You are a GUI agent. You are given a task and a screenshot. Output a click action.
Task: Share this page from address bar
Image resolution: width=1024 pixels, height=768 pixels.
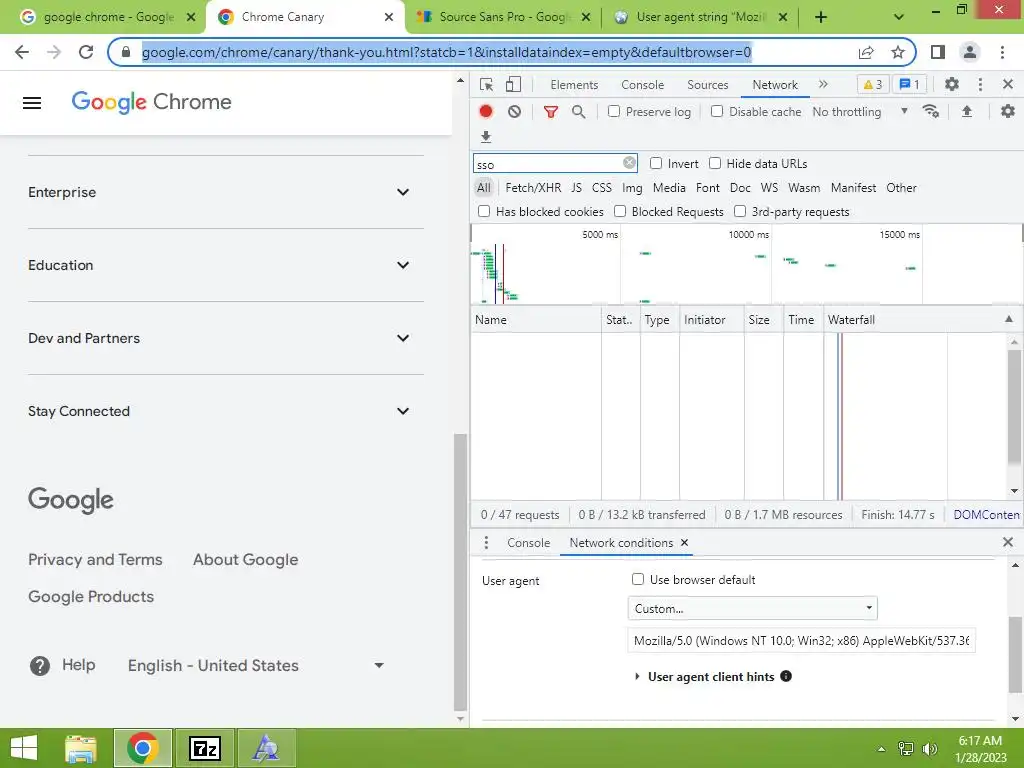pos(866,52)
